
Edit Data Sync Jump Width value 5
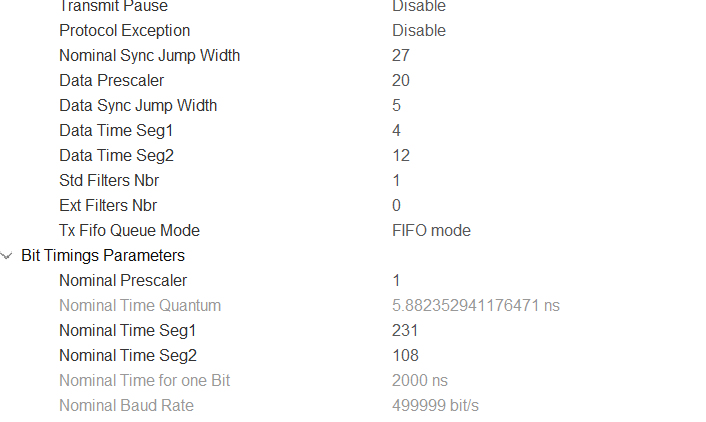397,106
